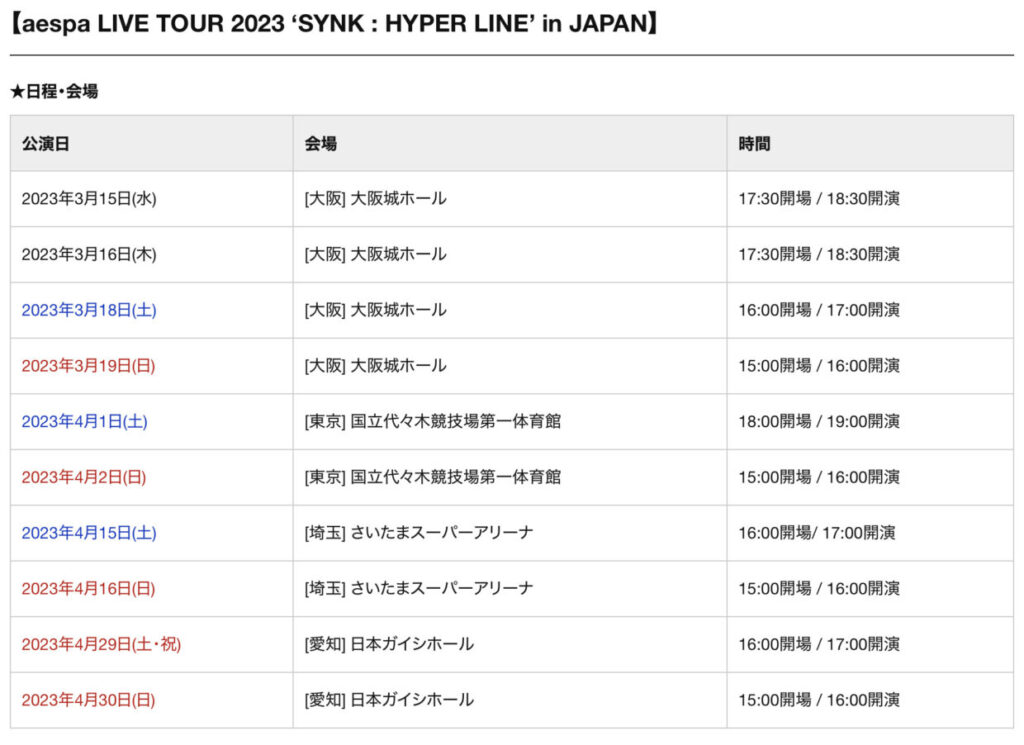
Task: Click the 2023年4月29日(土・祝) holiday date
Action: pyautogui.click(x=101, y=644)
